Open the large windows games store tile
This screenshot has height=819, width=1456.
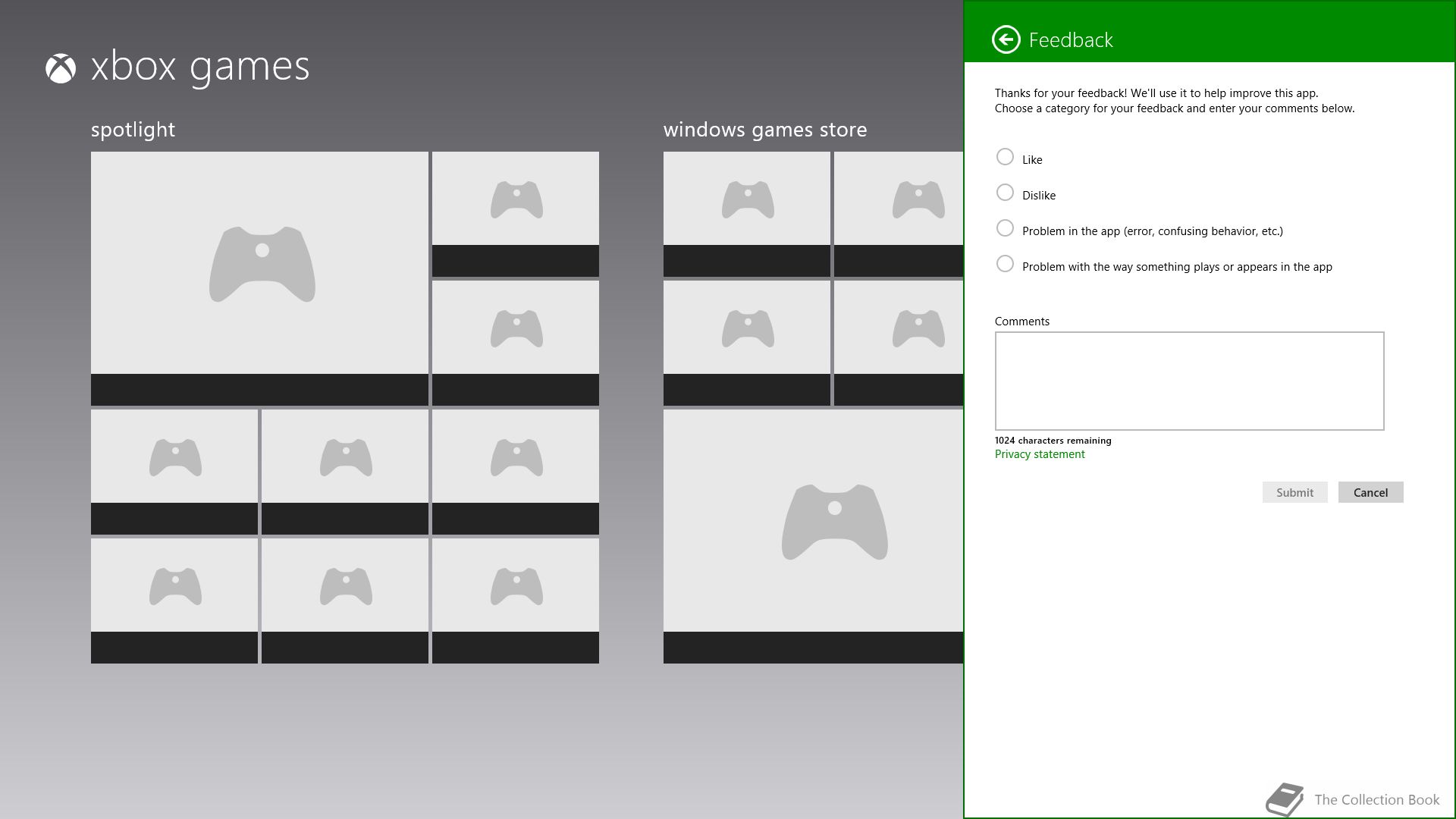(x=813, y=536)
